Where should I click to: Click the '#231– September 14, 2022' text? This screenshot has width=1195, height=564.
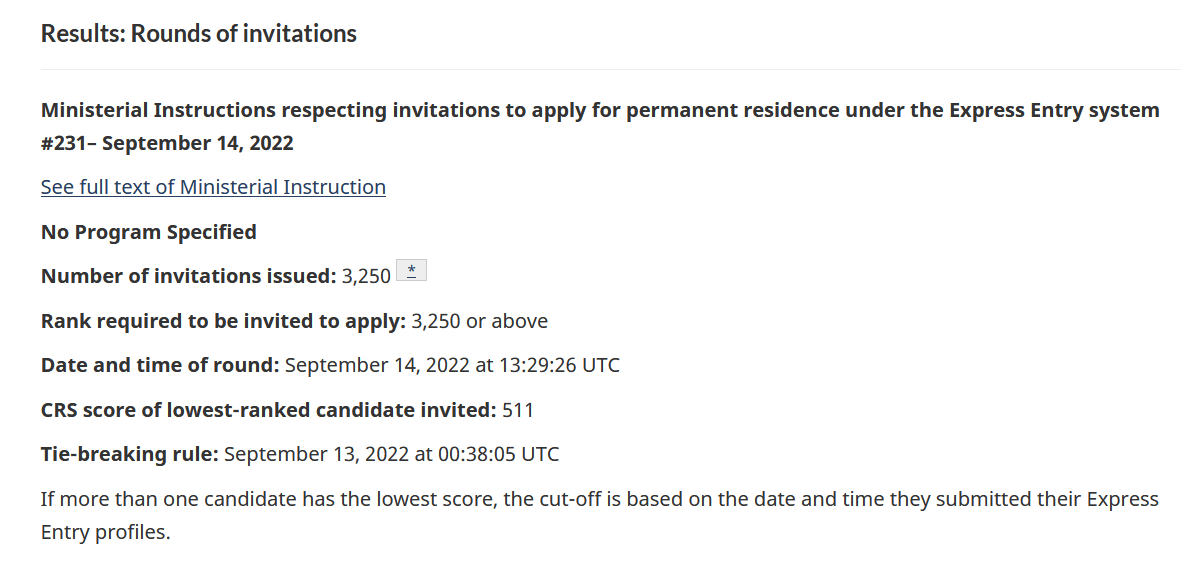(x=167, y=143)
